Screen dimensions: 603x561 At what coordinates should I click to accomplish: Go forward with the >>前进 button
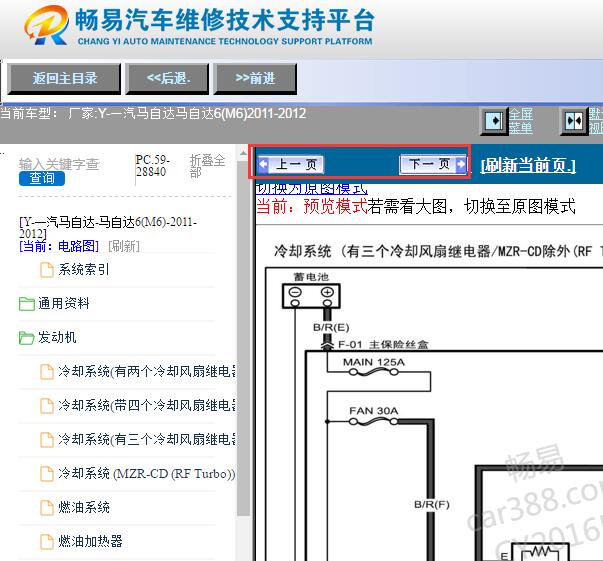255,78
